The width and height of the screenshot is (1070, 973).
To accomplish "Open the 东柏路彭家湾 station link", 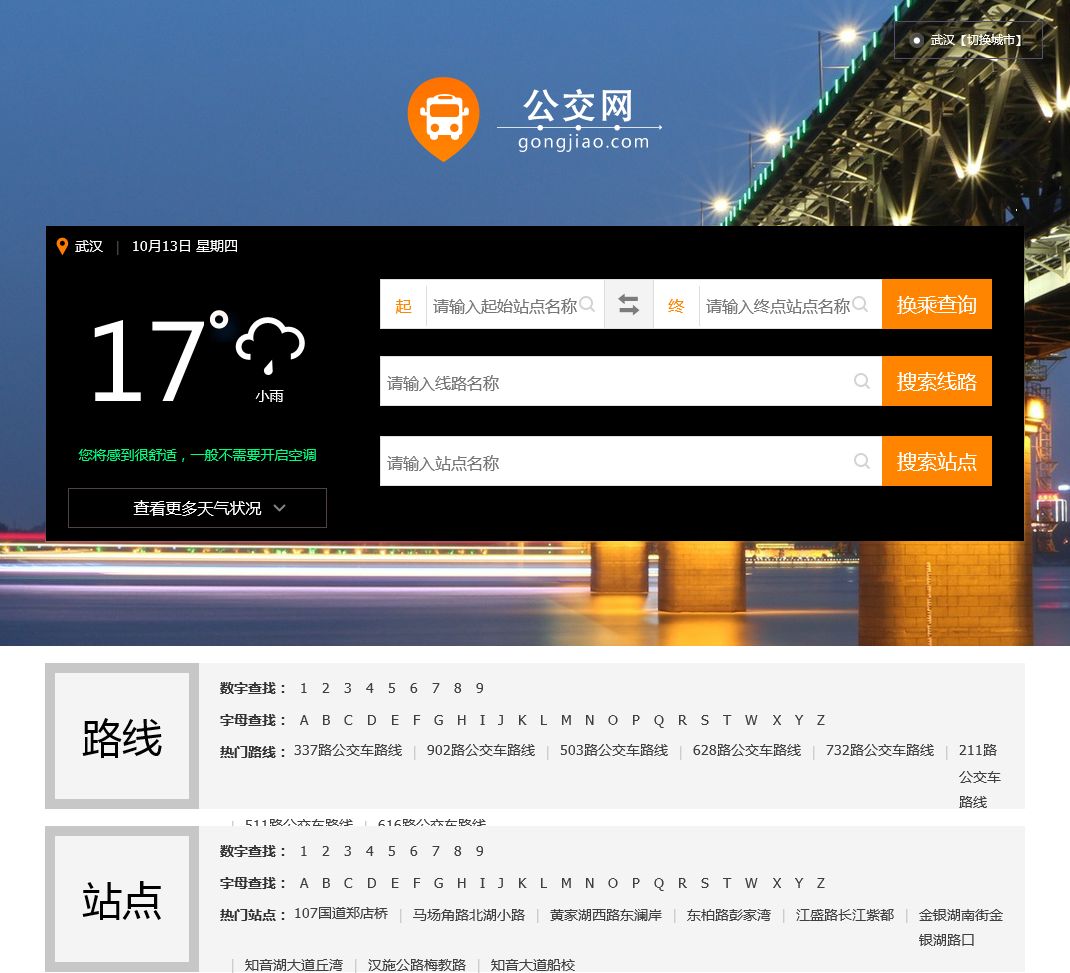I will click(729, 915).
